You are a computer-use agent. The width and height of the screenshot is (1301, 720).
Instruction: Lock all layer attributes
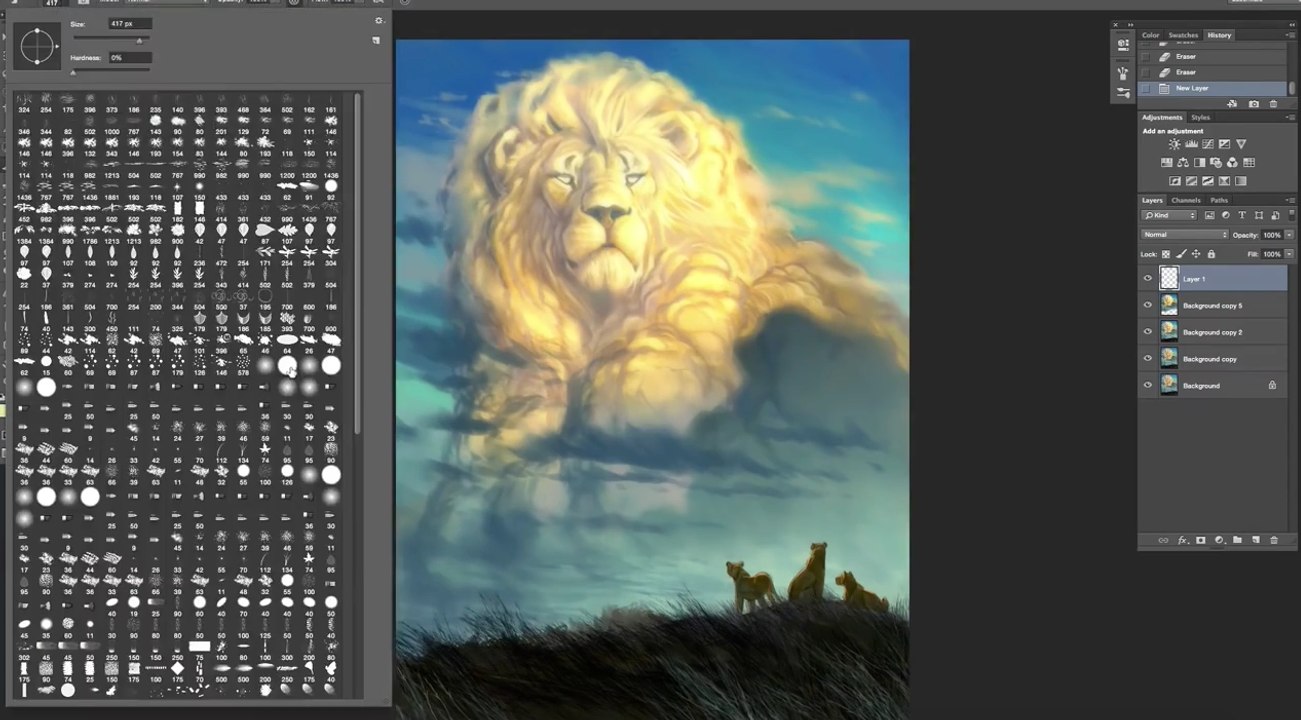(x=1210, y=254)
